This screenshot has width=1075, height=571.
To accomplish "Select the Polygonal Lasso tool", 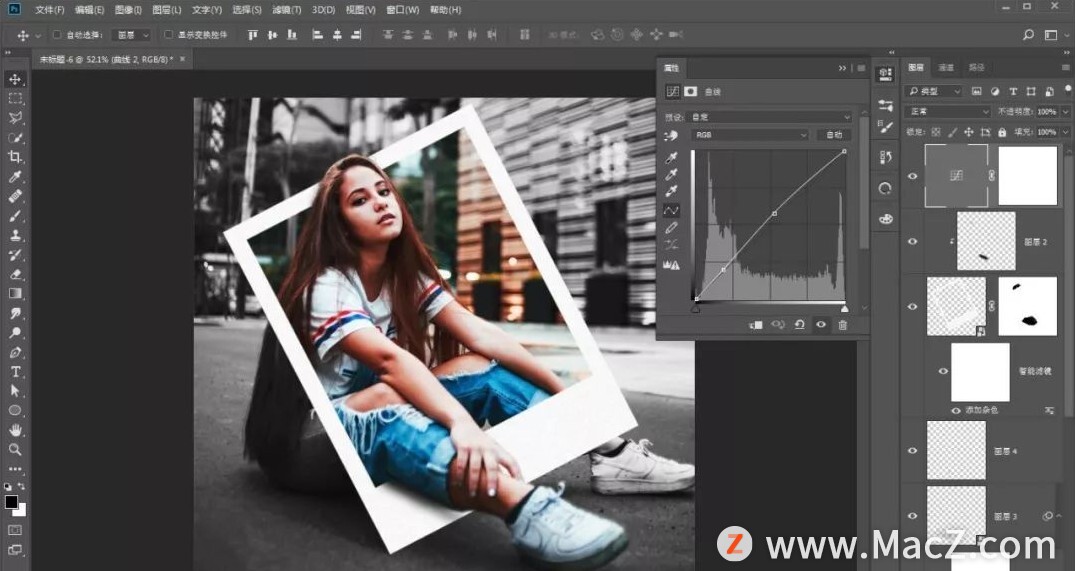I will (x=15, y=118).
